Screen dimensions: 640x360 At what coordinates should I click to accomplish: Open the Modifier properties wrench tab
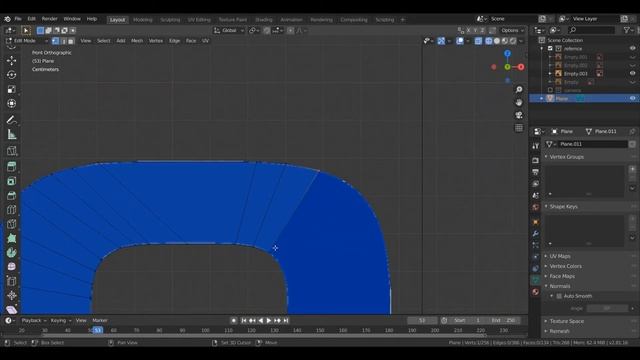click(536, 233)
